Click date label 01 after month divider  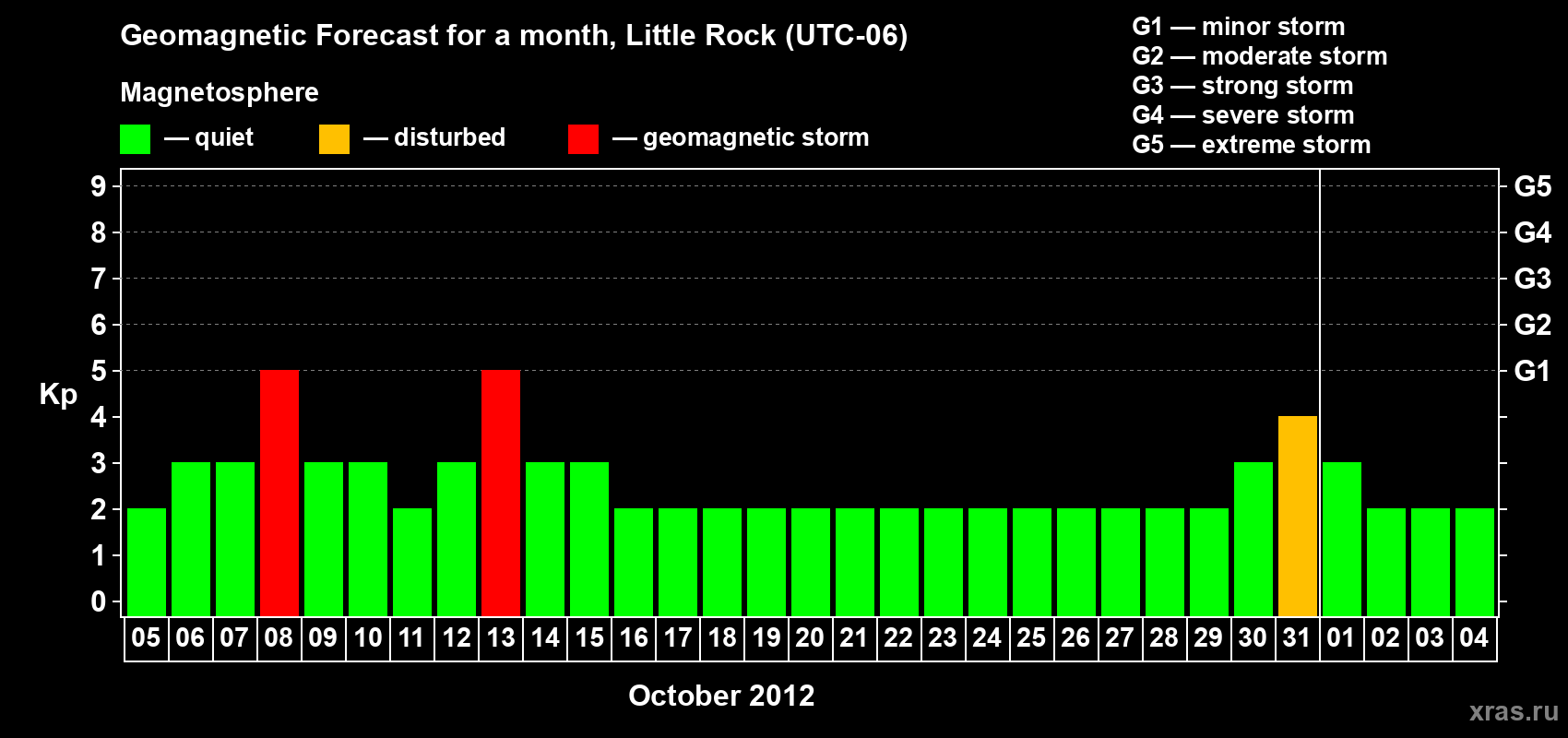point(1341,637)
